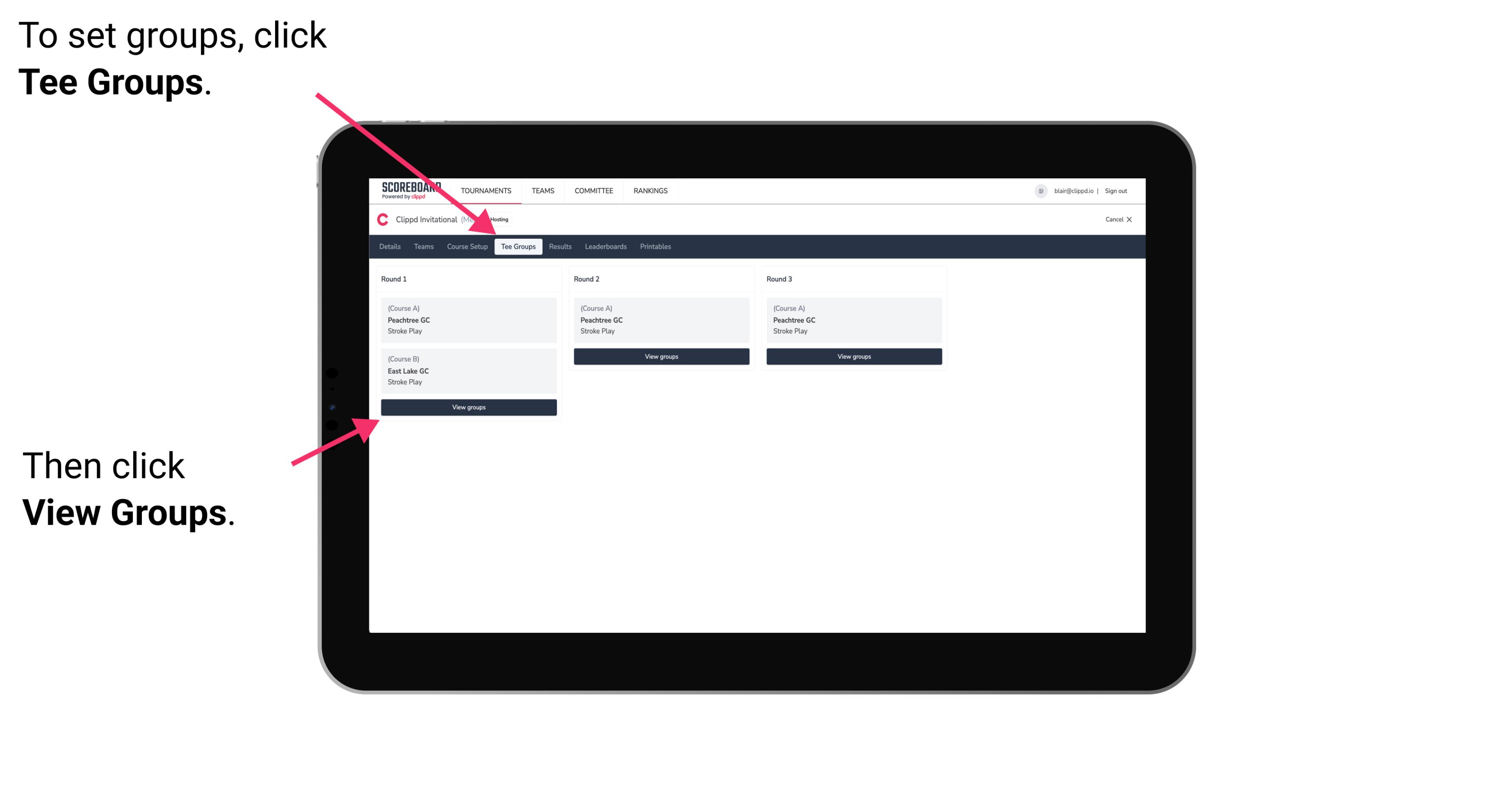This screenshot has width=1509, height=812.
Task: Click the Round 1 Course A card
Action: click(x=468, y=320)
